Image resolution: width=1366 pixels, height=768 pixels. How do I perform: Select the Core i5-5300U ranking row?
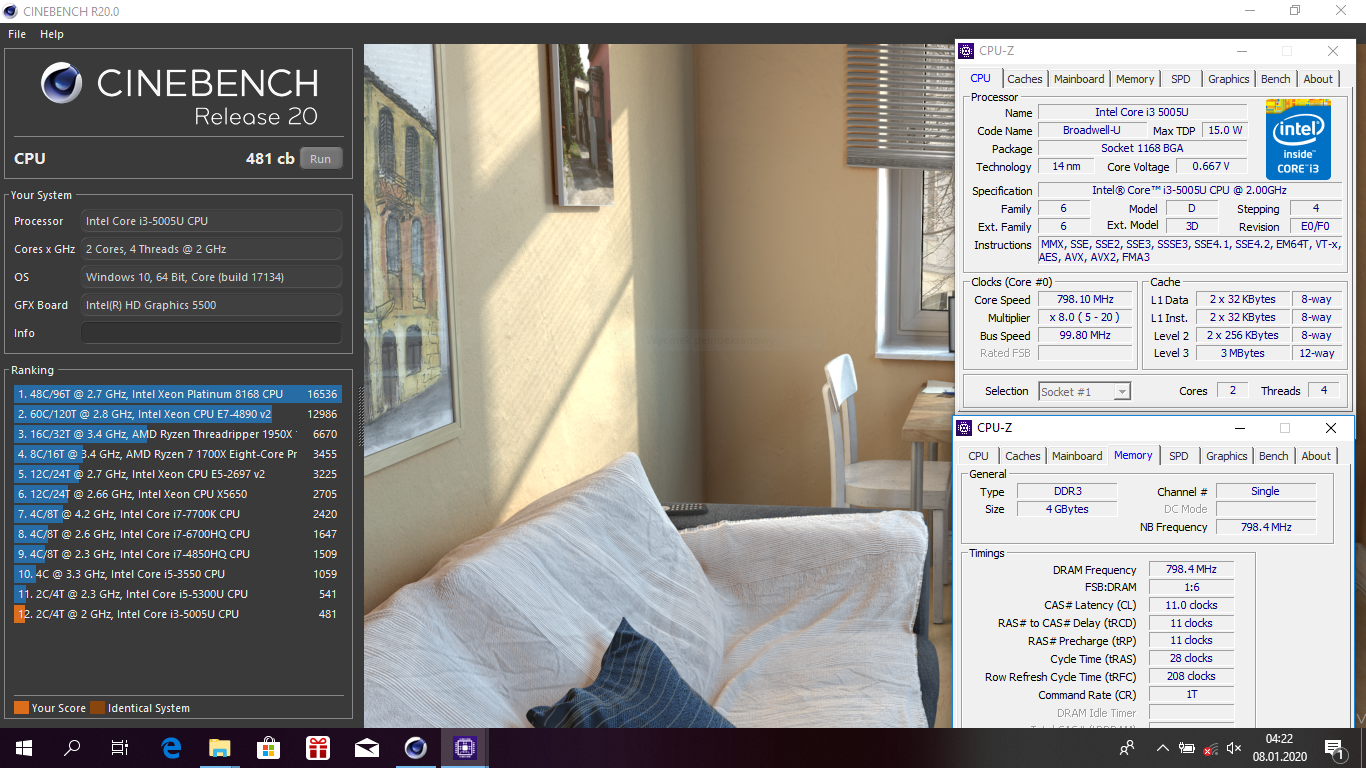(x=178, y=594)
